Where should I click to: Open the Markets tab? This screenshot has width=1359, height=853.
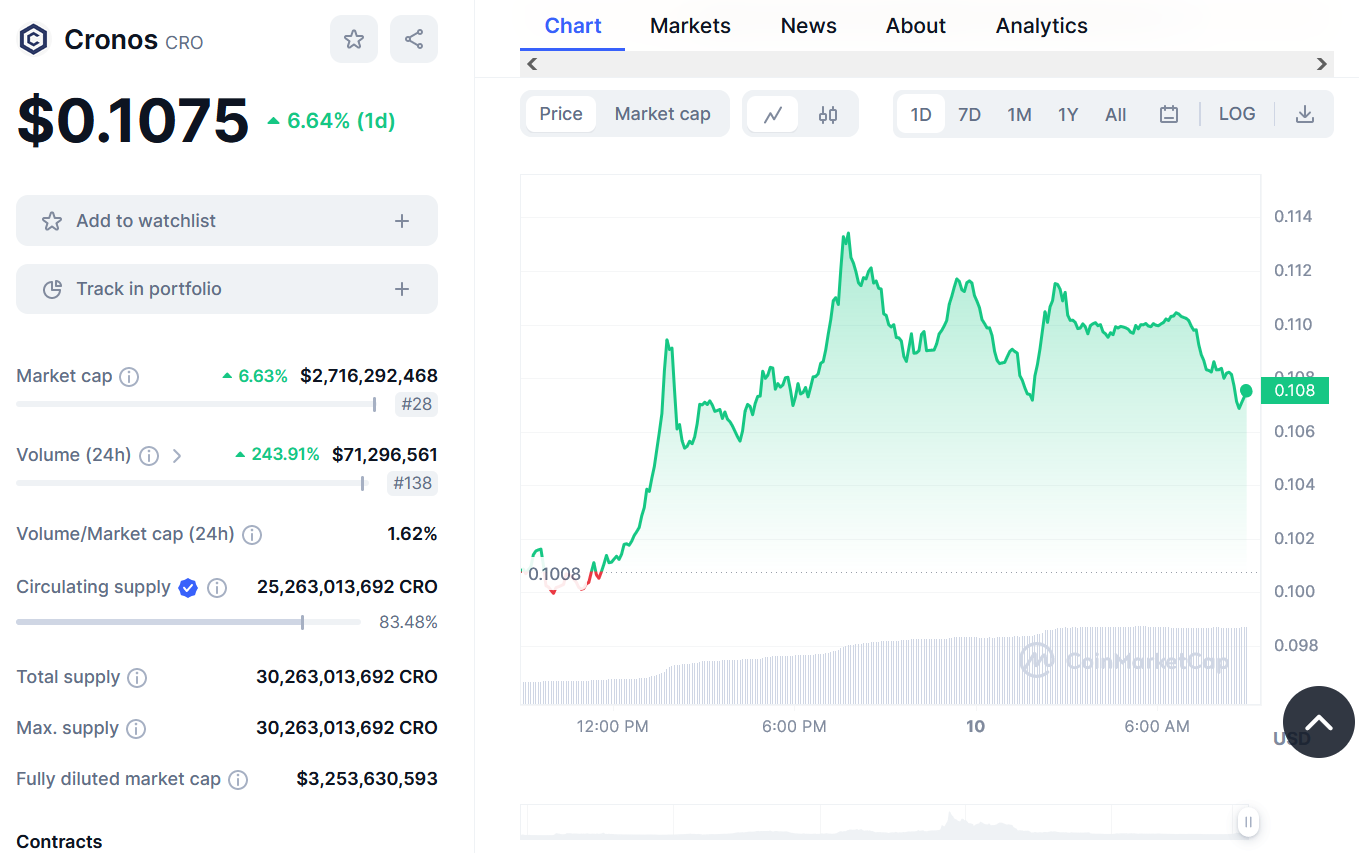tap(690, 26)
